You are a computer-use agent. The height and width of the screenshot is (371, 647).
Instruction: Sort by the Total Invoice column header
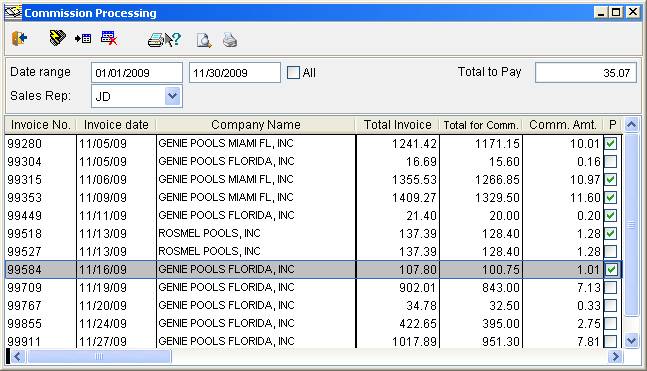click(x=397, y=125)
